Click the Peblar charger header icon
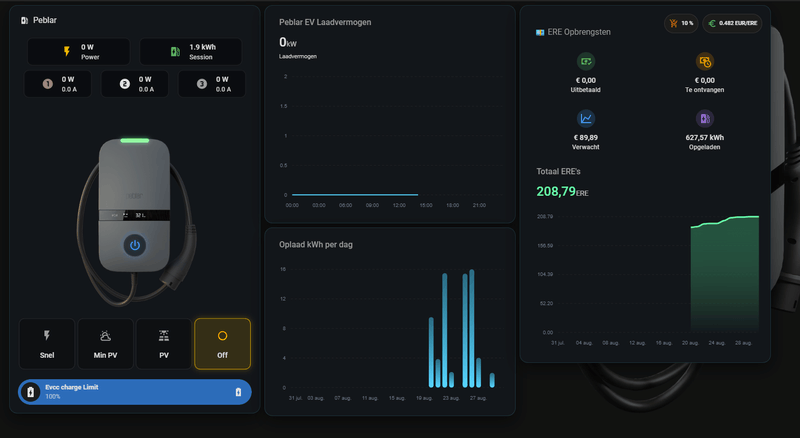The width and height of the screenshot is (800, 438). point(24,20)
